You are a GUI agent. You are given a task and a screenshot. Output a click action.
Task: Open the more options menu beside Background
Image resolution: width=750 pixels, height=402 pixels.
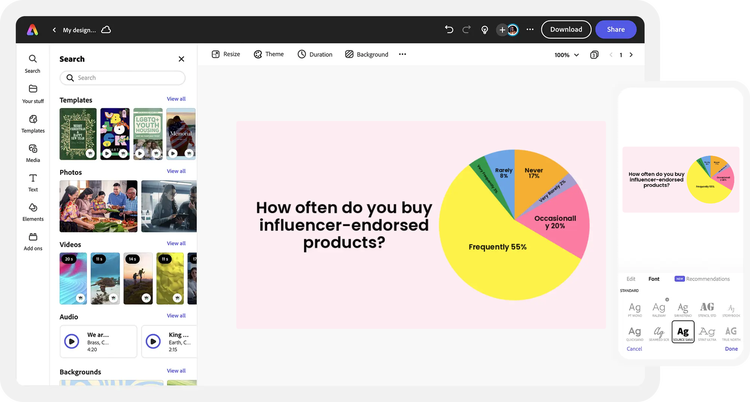pos(403,54)
